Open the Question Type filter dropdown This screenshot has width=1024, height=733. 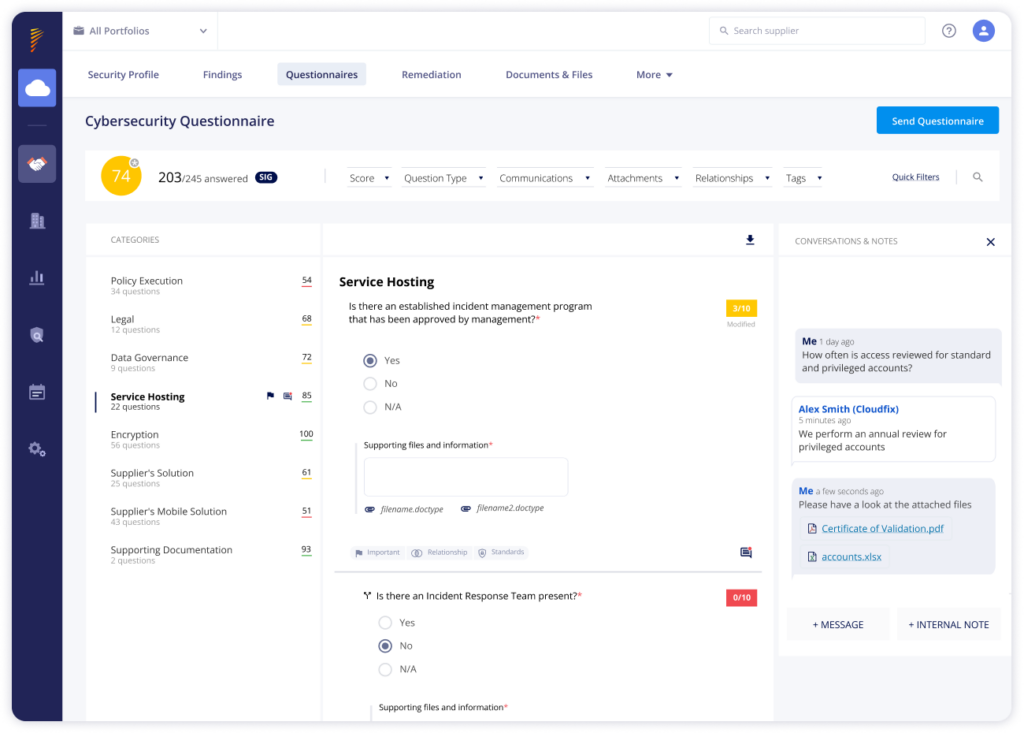443,177
